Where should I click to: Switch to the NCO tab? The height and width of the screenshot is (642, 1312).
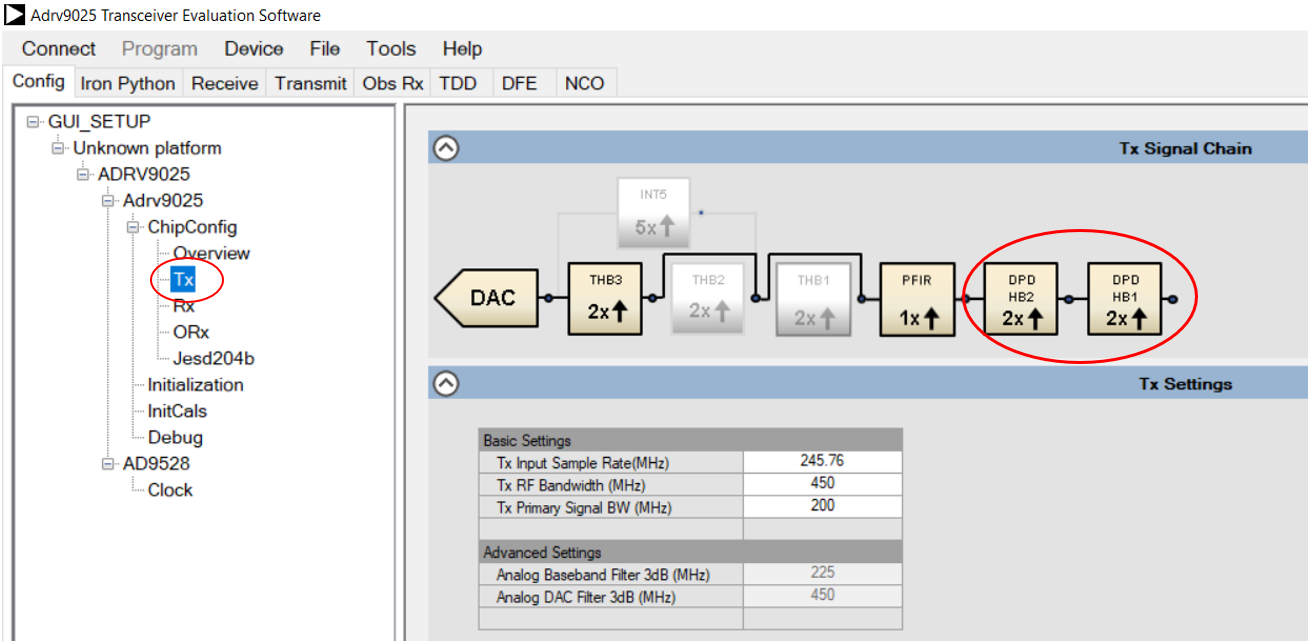coord(585,84)
